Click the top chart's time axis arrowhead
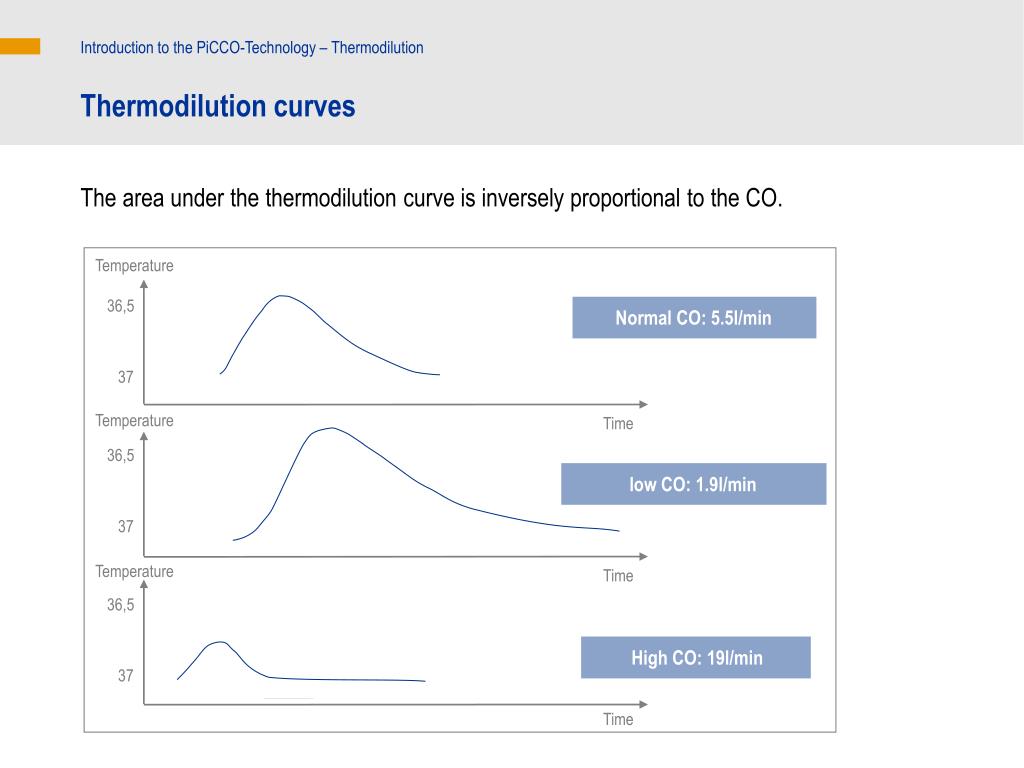The image size is (1024, 768). [x=643, y=404]
